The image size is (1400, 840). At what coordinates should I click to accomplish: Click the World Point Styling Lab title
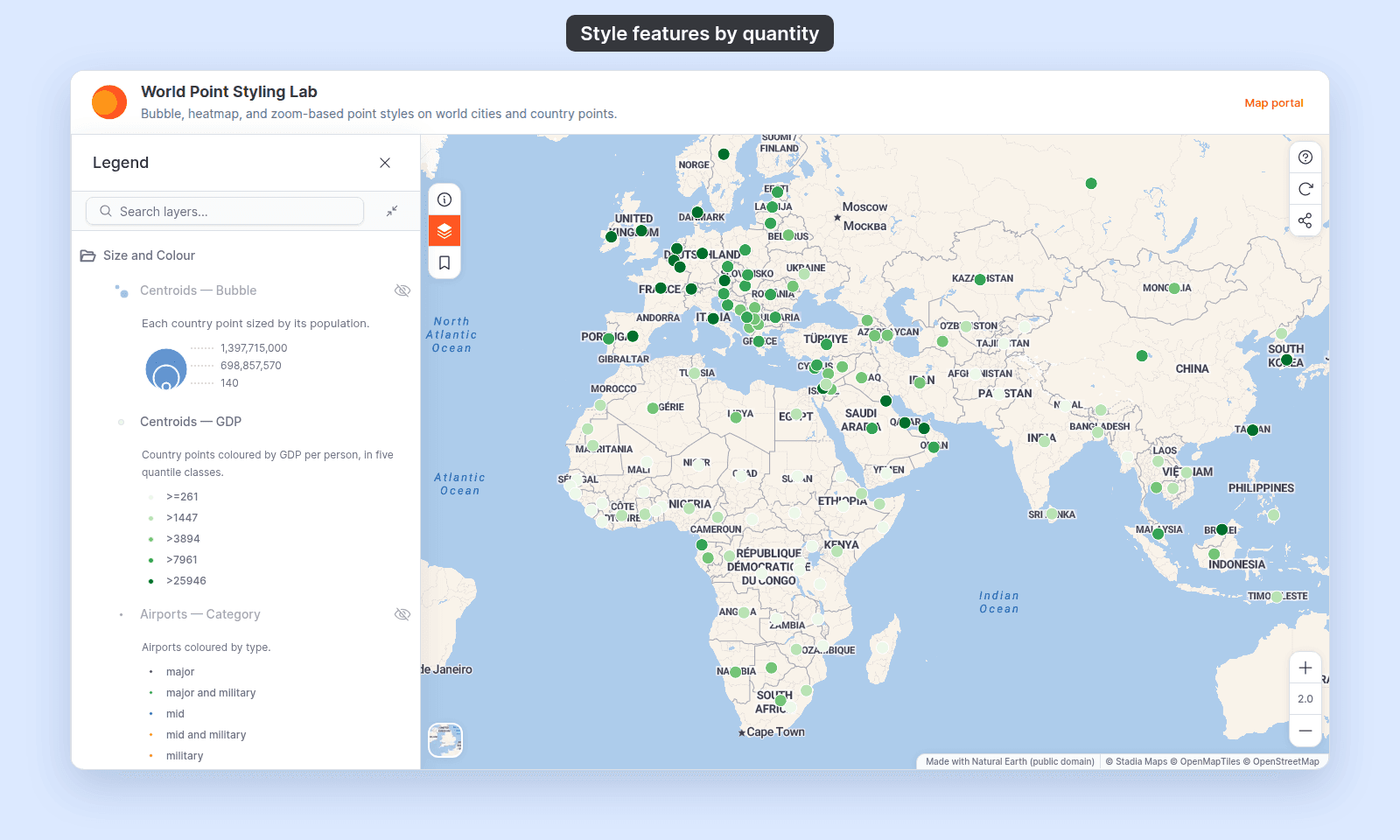(229, 92)
